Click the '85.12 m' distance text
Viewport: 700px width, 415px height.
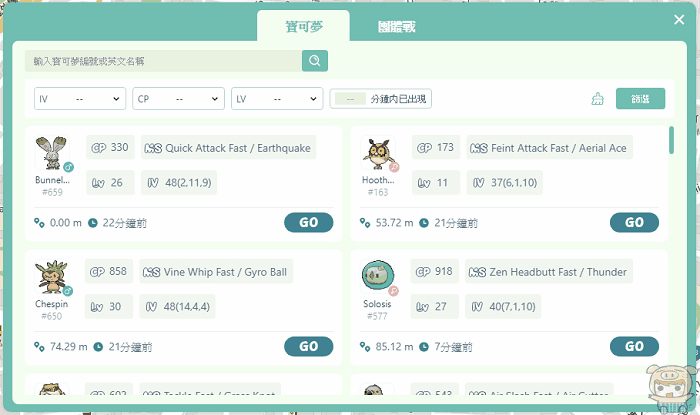pos(394,347)
